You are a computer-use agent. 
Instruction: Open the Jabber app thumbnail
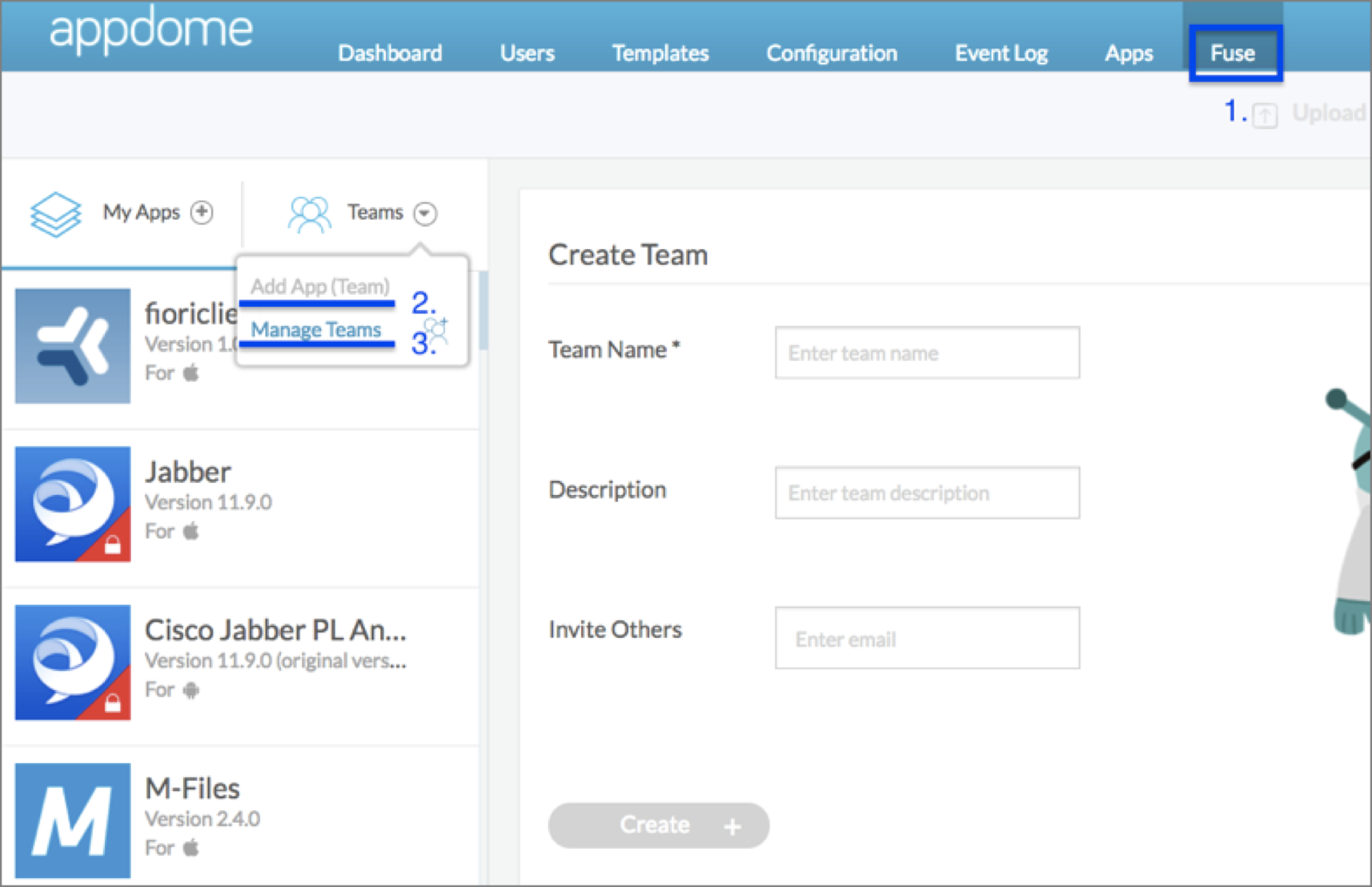73,504
